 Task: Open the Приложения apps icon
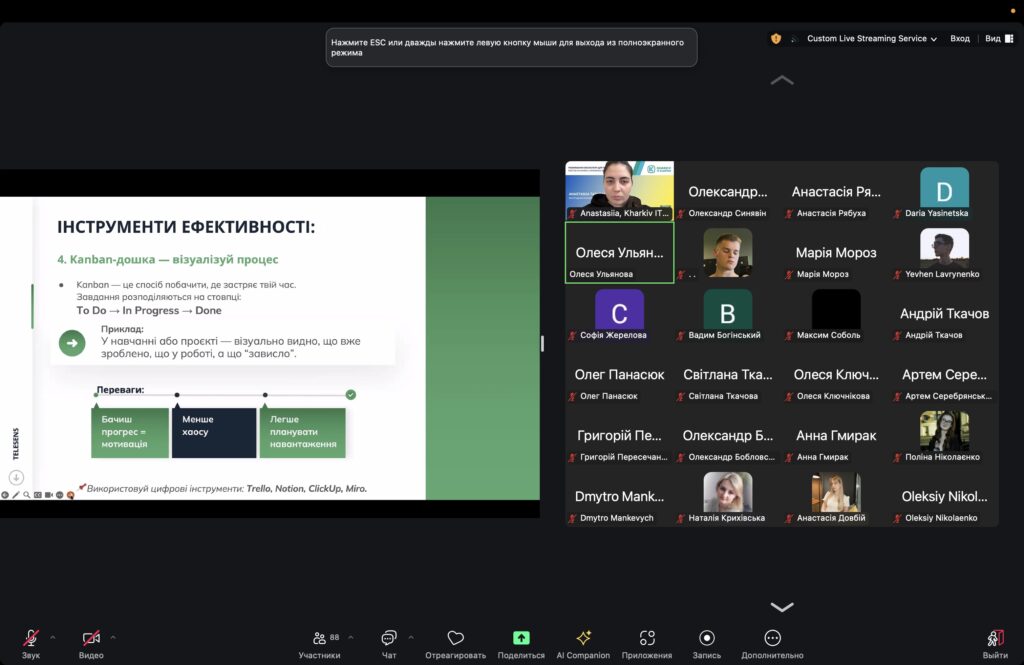pos(647,638)
